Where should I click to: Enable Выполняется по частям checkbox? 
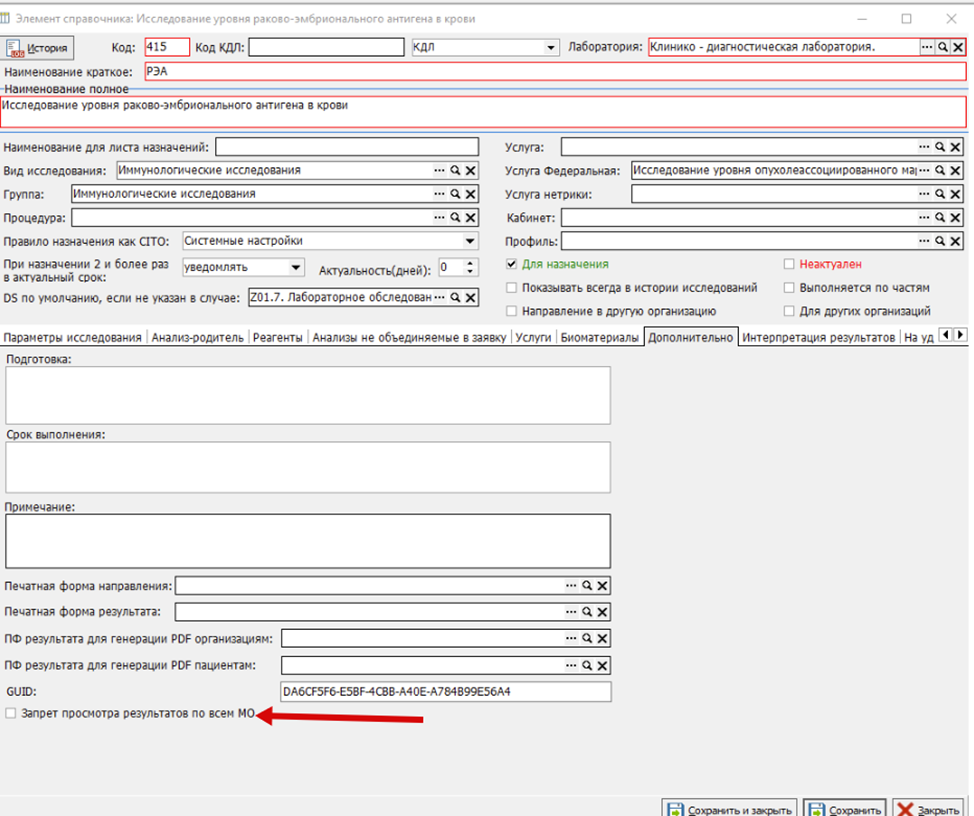coord(789,288)
